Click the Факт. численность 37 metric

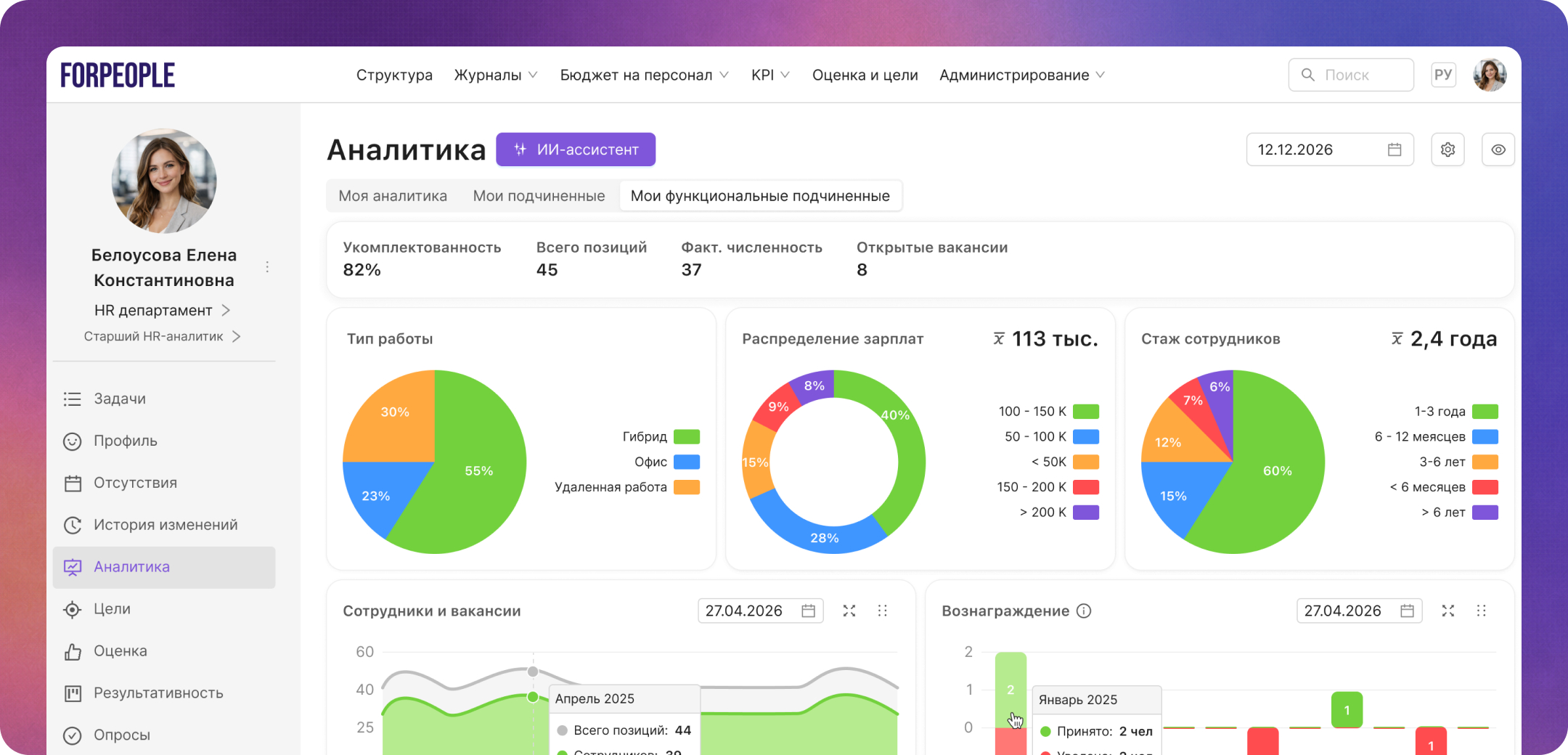pos(751,258)
